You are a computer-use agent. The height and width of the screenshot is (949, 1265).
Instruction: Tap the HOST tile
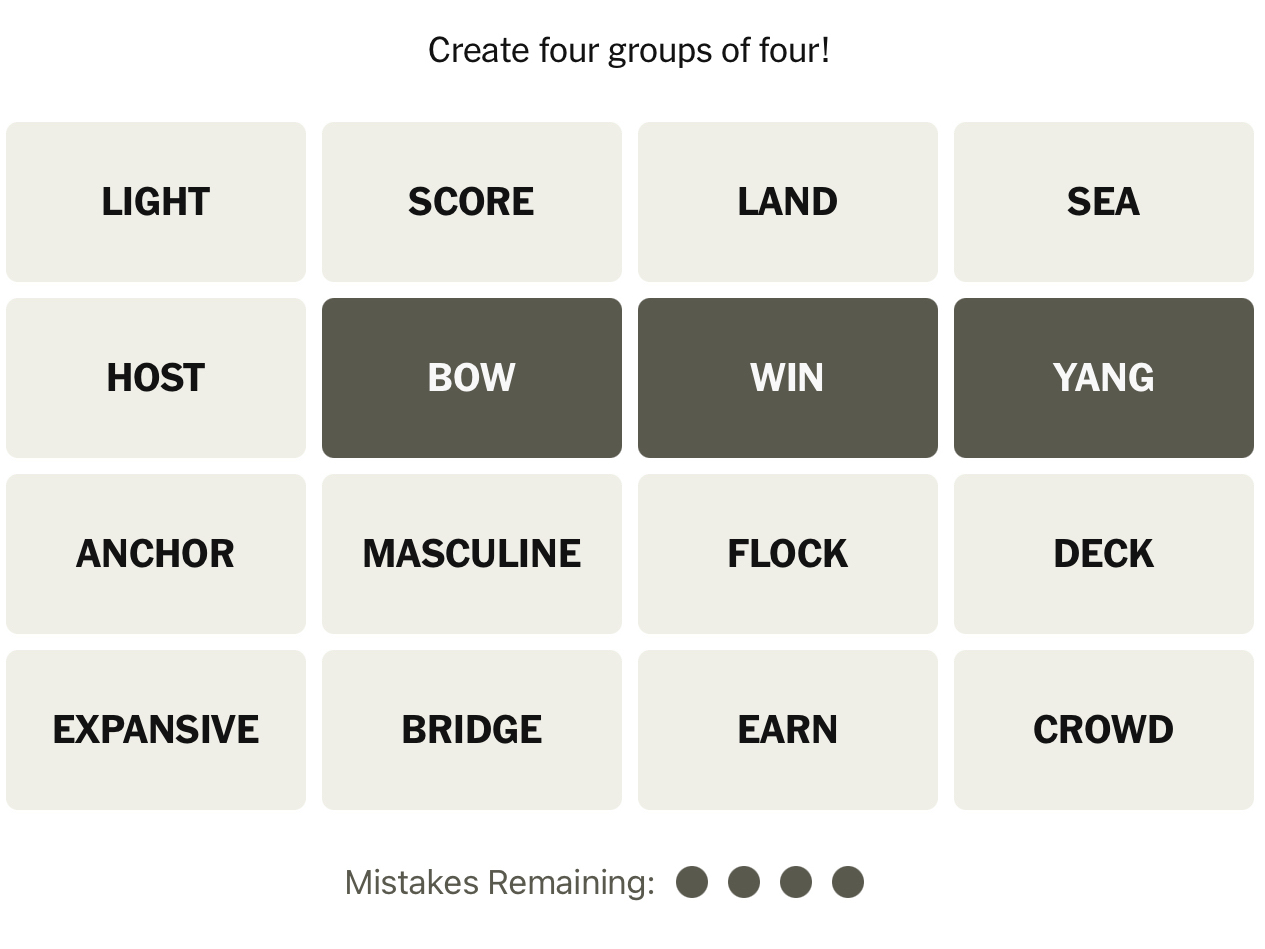click(156, 378)
